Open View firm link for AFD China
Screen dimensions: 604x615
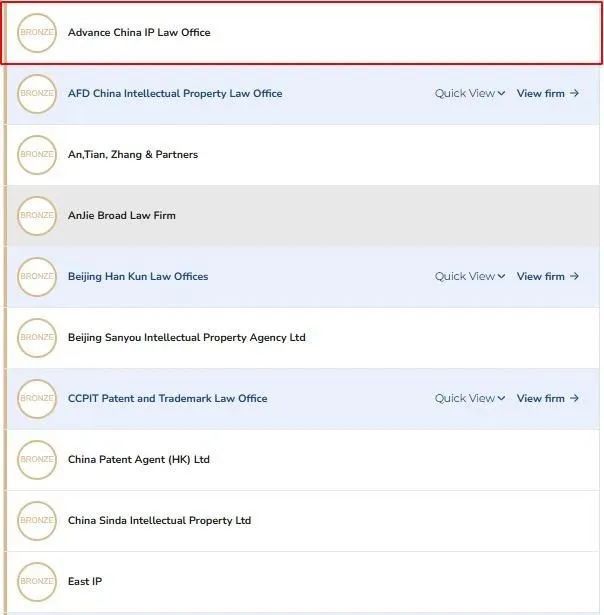pos(548,94)
